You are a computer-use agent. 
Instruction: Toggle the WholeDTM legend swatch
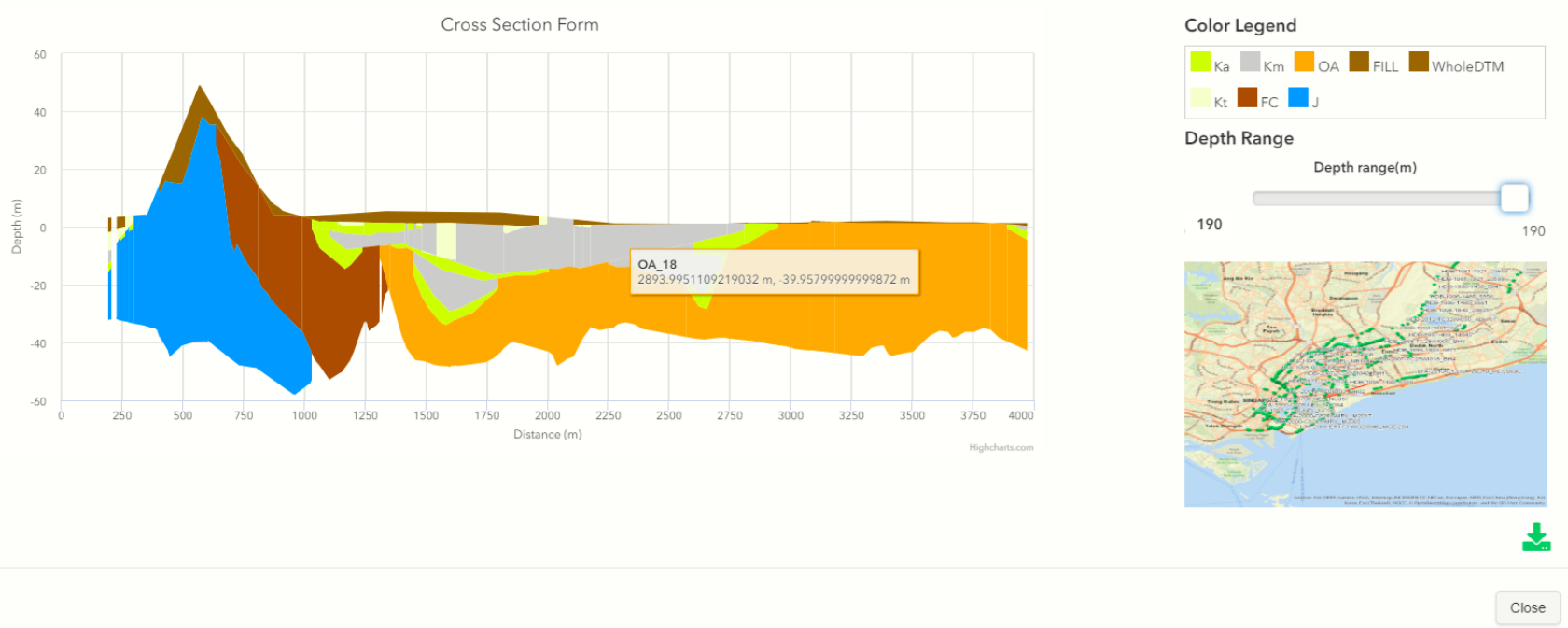[1419, 62]
